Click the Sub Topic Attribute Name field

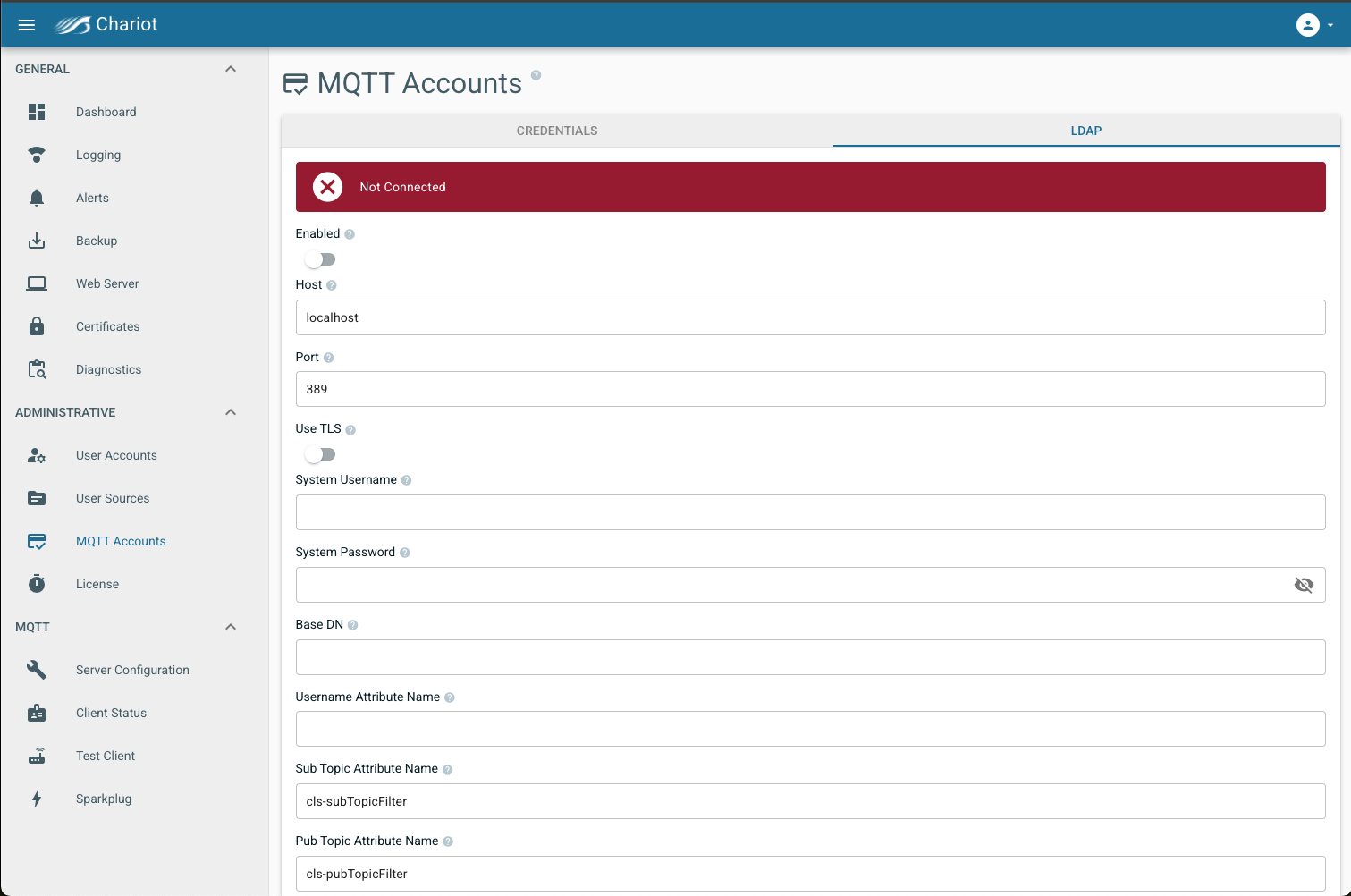[x=810, y=801]
